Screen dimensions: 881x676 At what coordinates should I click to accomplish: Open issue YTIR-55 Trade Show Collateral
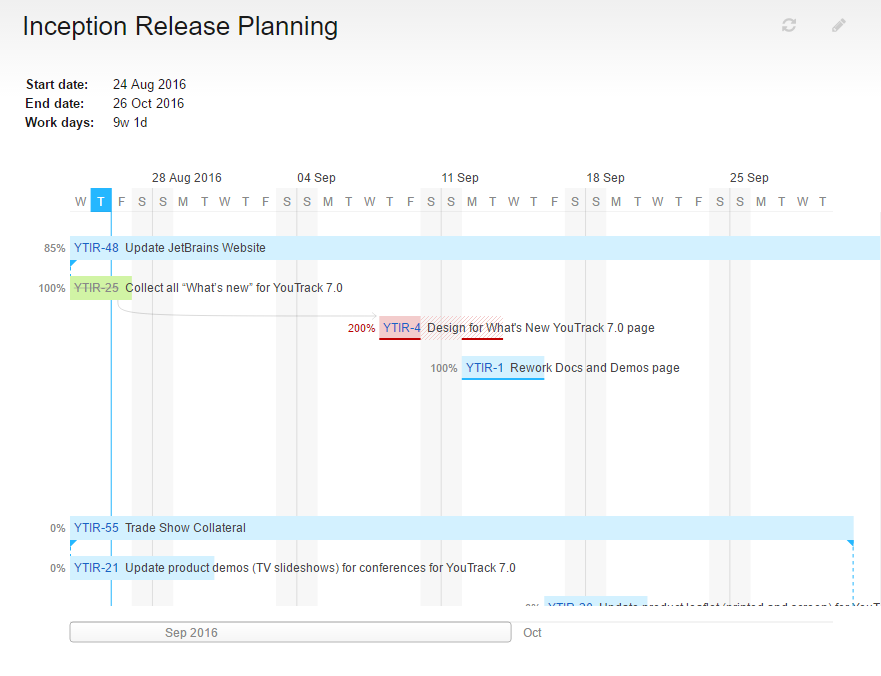(96, 527)
